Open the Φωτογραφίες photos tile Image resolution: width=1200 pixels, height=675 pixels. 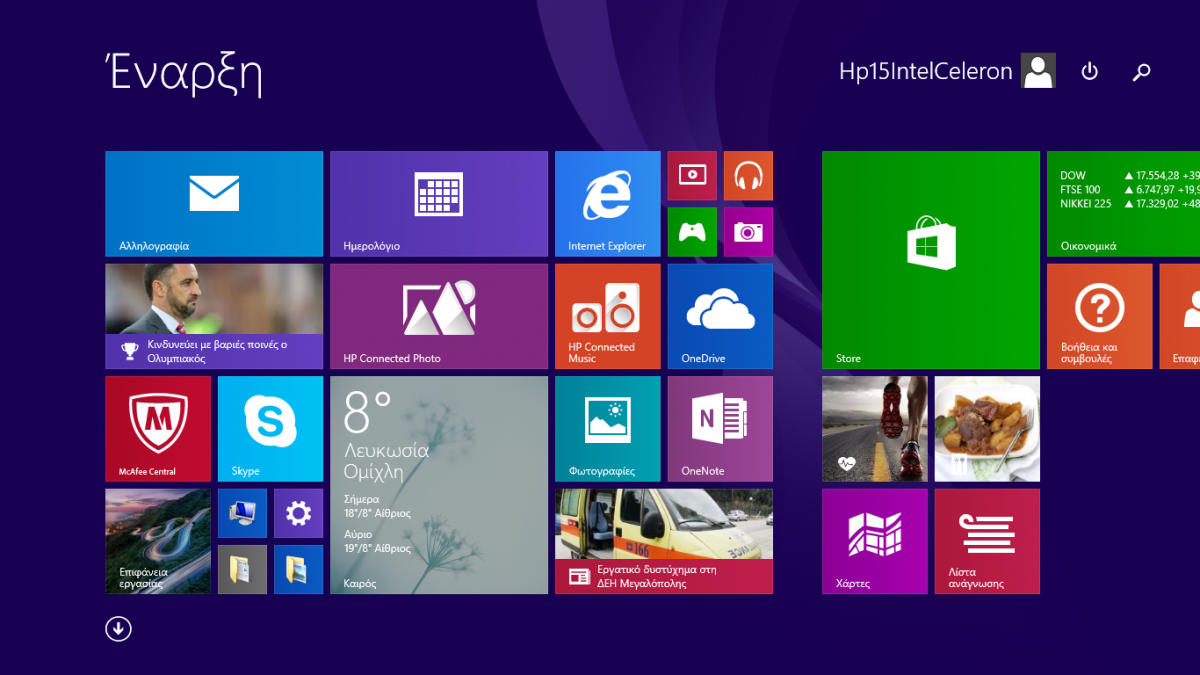[x=608, y=429]
